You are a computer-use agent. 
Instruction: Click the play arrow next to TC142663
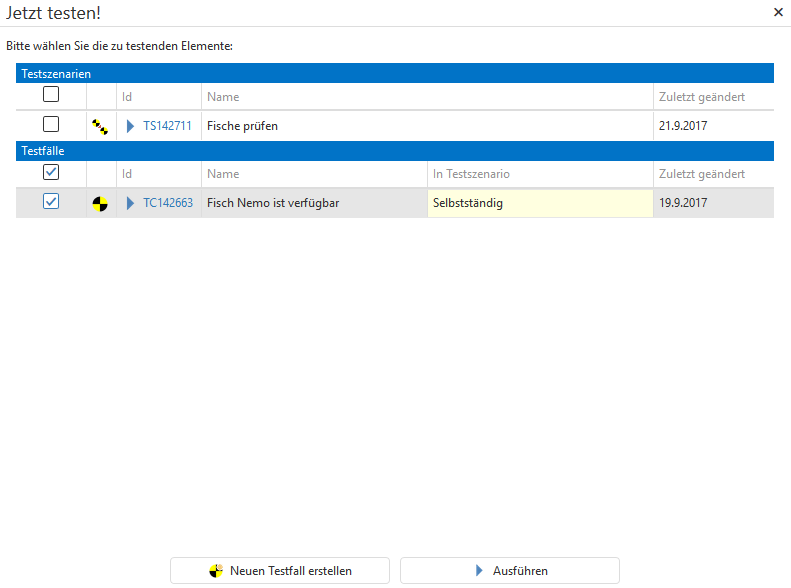pos(130,203)
